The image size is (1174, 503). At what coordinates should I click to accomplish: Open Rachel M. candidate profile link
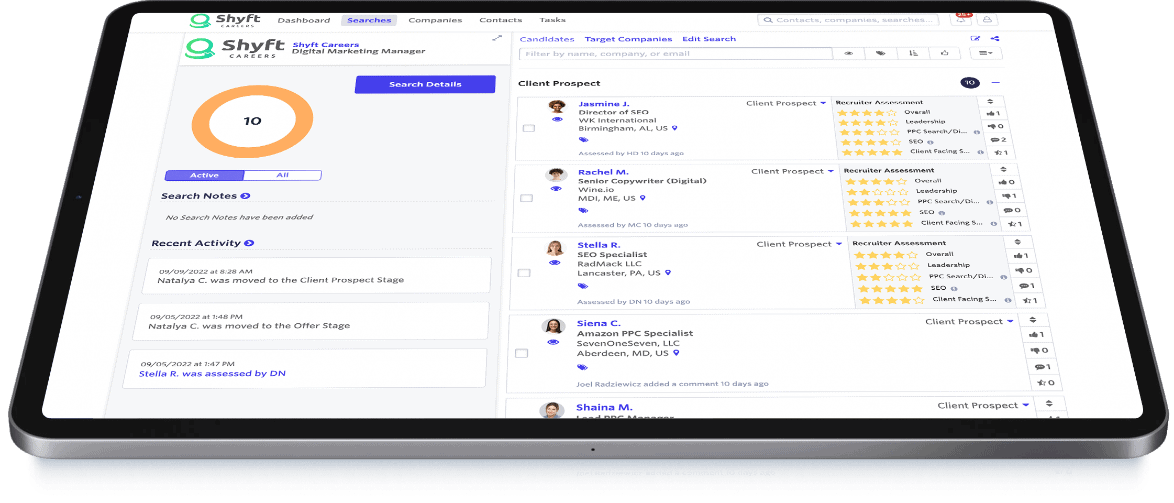pyautogui.click(x=603, y=172)
